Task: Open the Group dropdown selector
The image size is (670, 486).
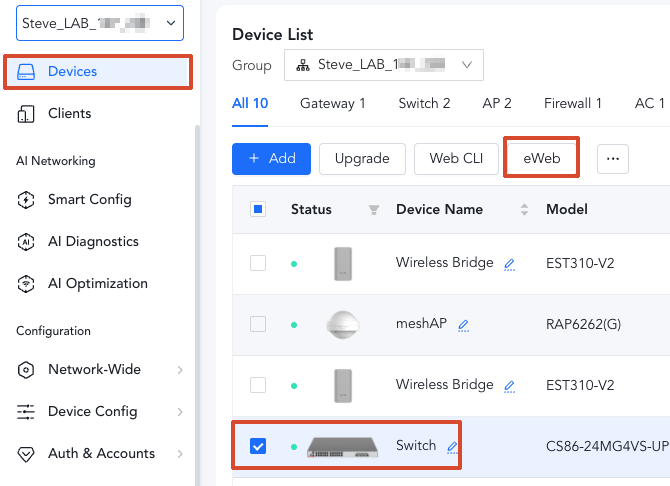Action: 383,65
